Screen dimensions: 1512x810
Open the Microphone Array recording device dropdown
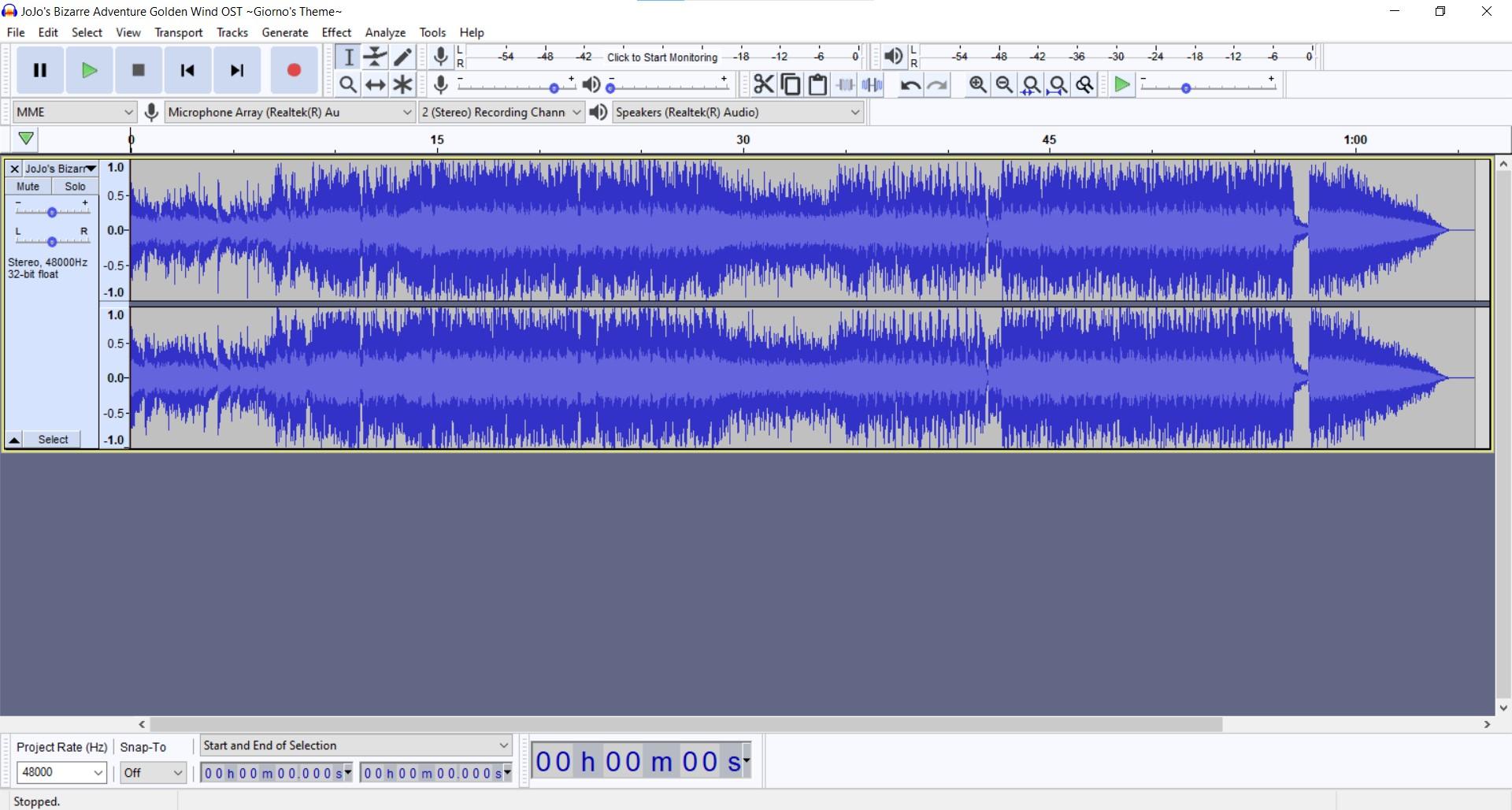[290, 112]
